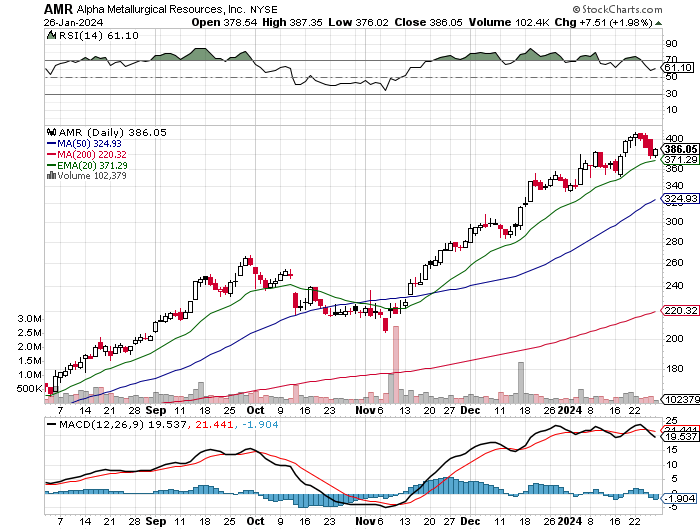Click the Volume 102,379 legend text
The width and height of the screenshot is (700, 530).
pos(92,176)
